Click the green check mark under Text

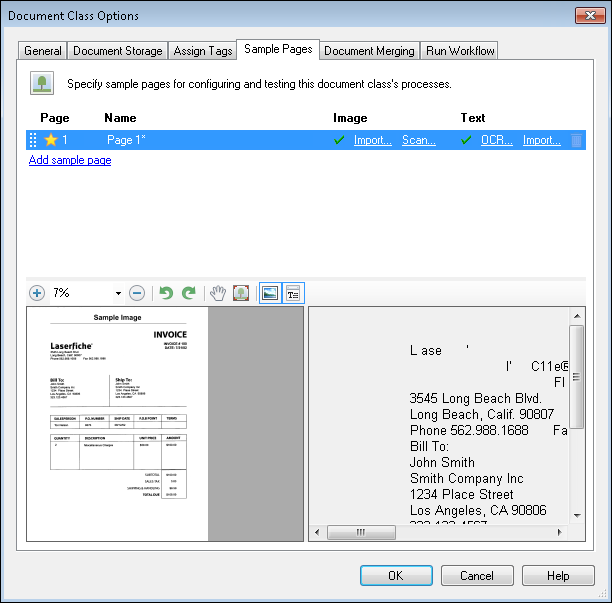pos(466,140)
